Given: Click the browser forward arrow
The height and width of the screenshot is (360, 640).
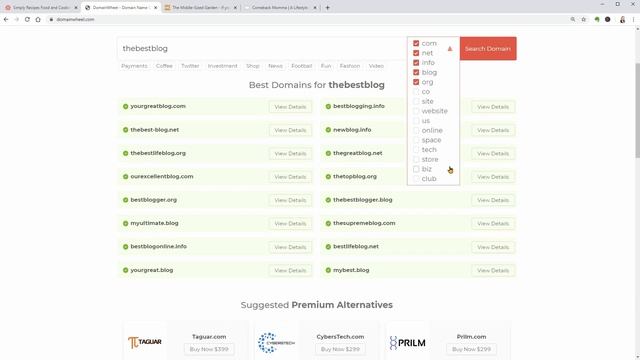Looking at the screenshot, I should point(17,19).
